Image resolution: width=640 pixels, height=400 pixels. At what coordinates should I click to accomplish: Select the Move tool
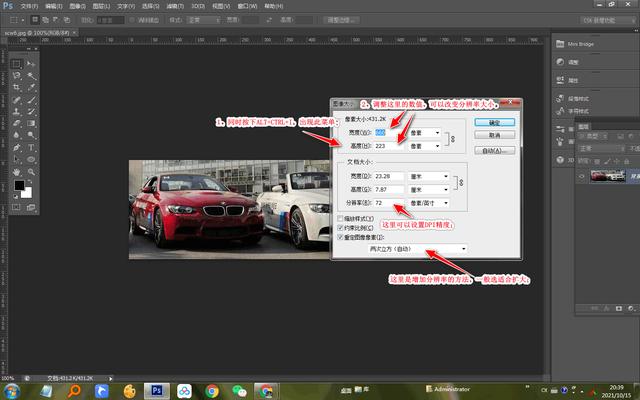(31, 64)
